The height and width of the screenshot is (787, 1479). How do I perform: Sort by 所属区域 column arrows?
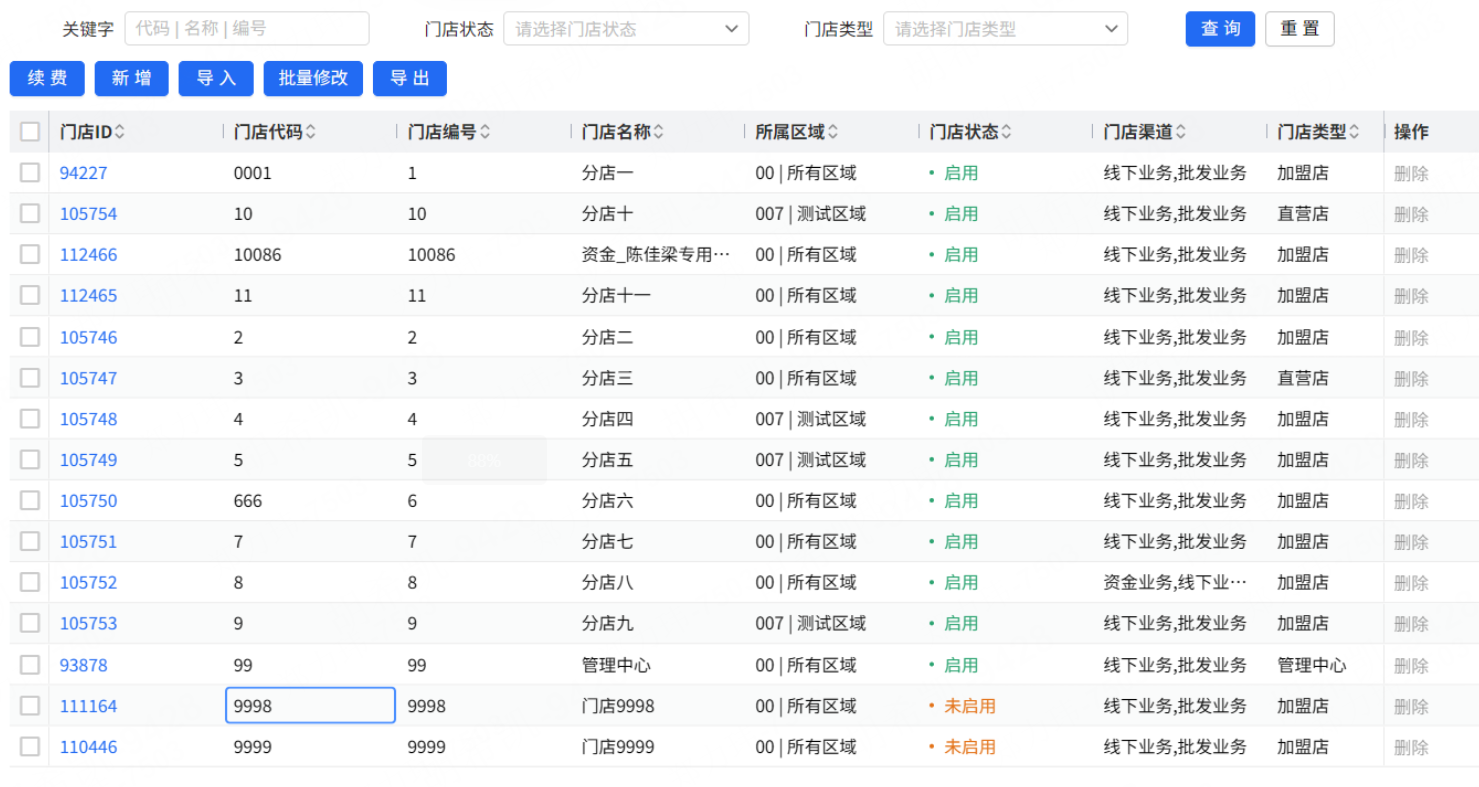(833, 132)
